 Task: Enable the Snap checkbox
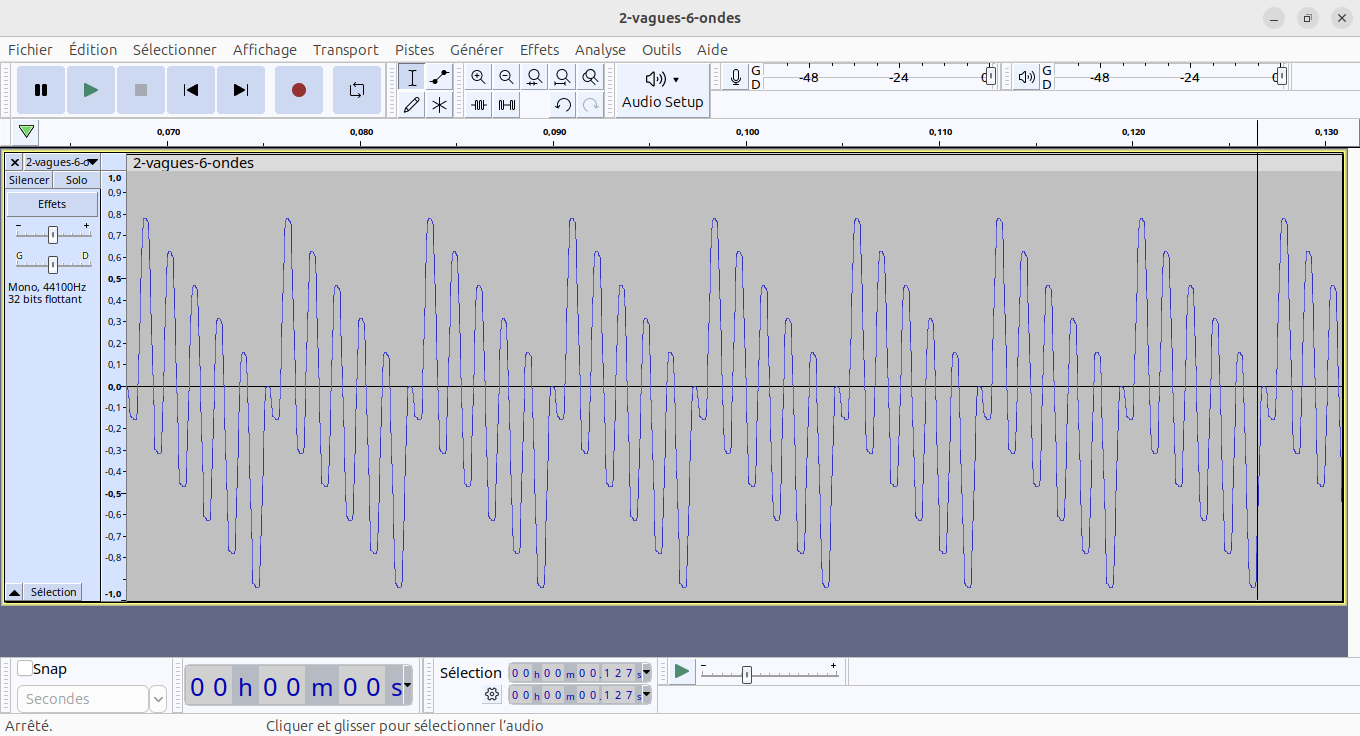click(25, 669)
